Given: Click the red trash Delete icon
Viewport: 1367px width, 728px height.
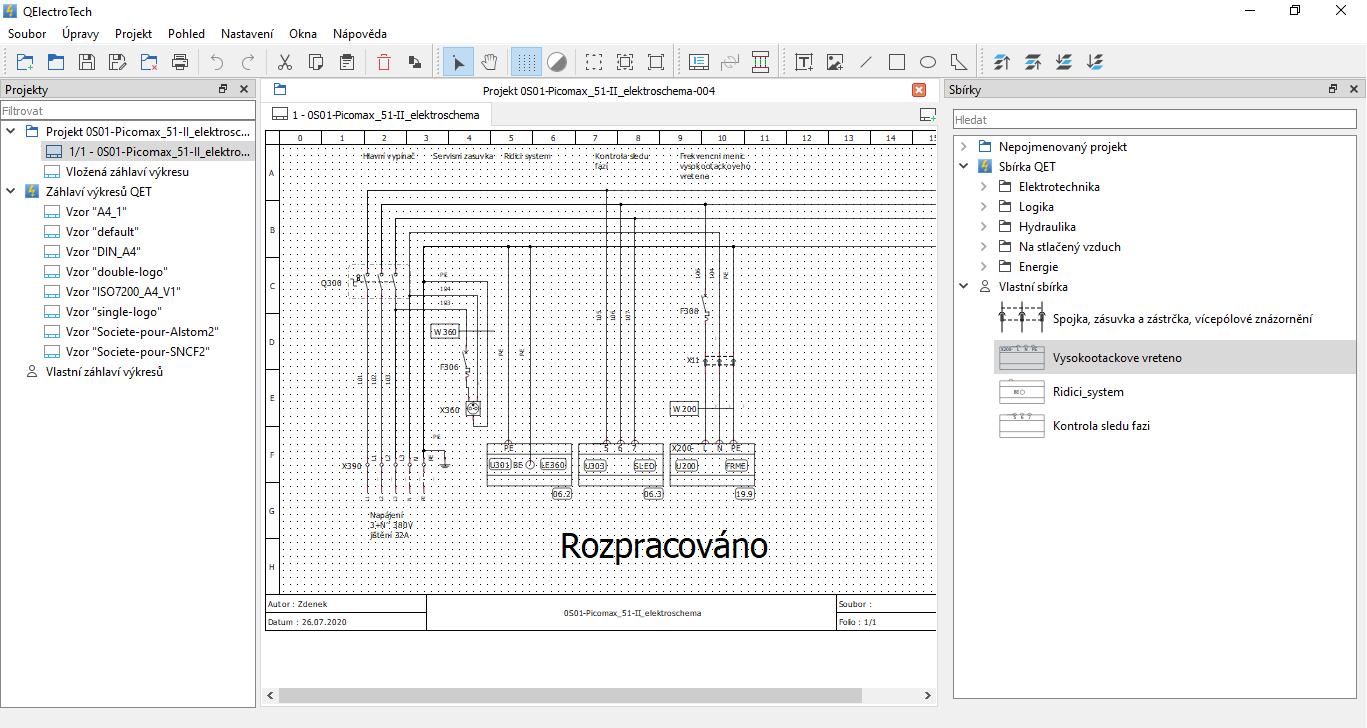Looking at the screenshot, I should [x=384, y=62].
